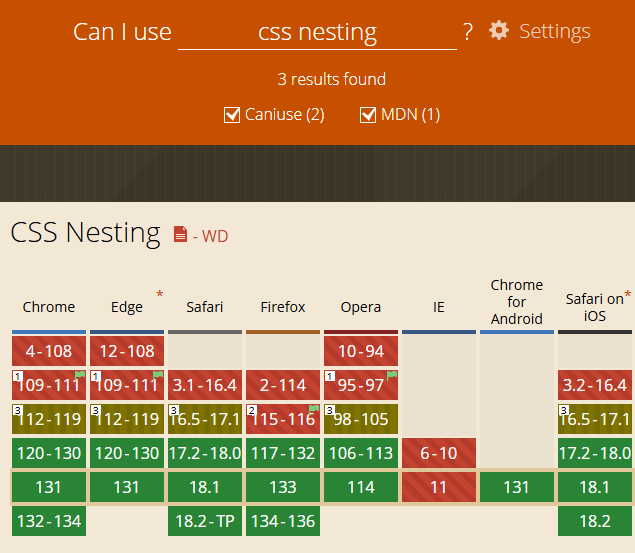Select the Opera browser column header

361,307
